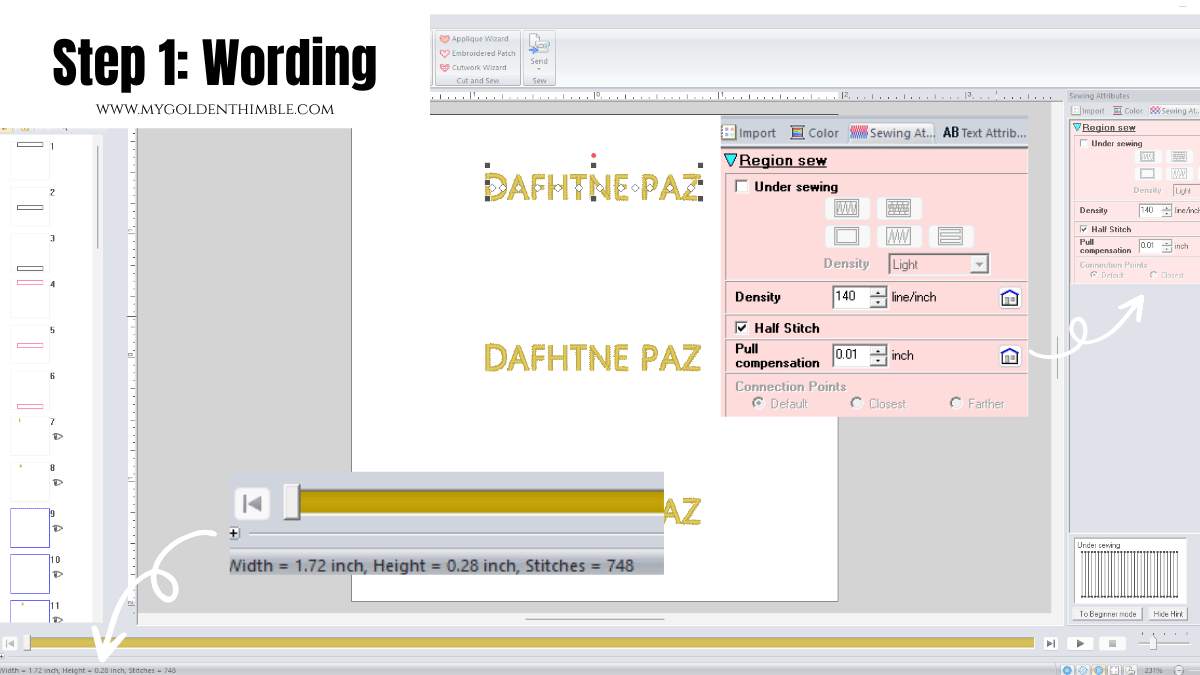Launch the Embroidered Patch wizard

point(476,53)
